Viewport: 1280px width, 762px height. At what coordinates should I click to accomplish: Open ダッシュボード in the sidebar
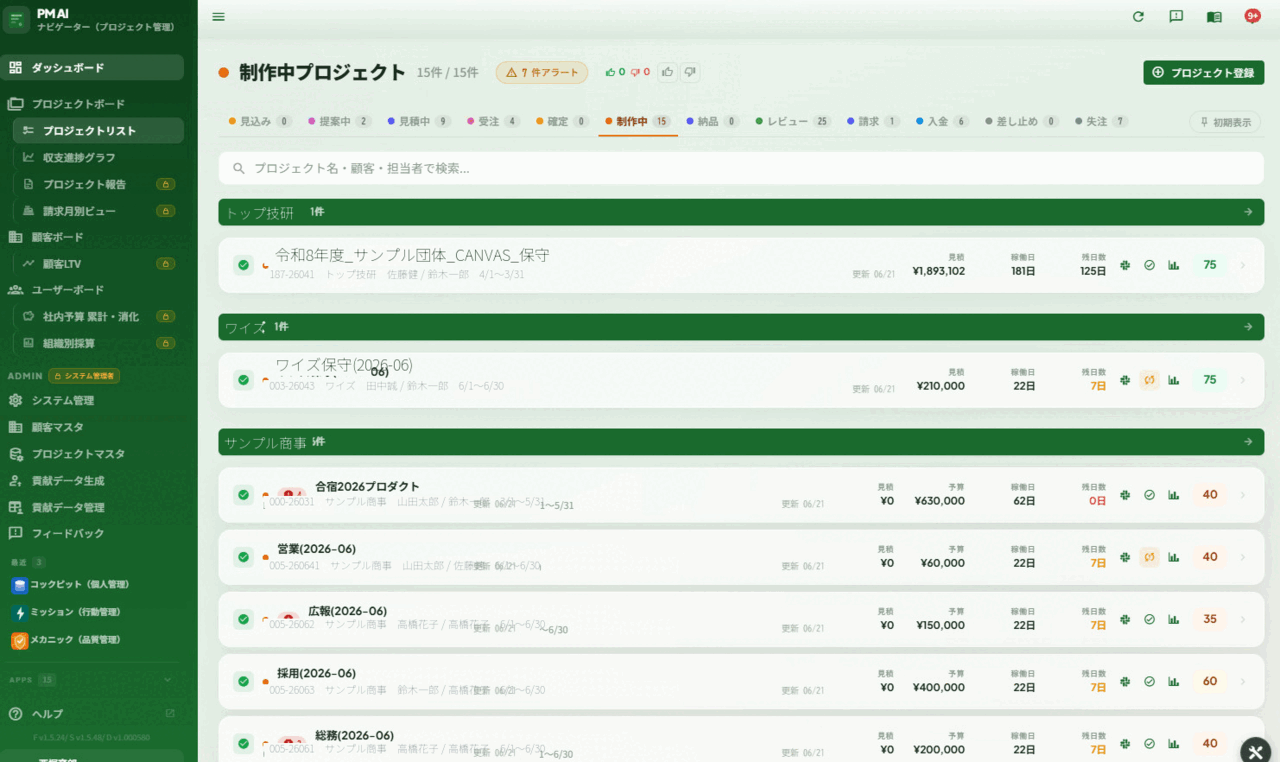tap(92, 68)
